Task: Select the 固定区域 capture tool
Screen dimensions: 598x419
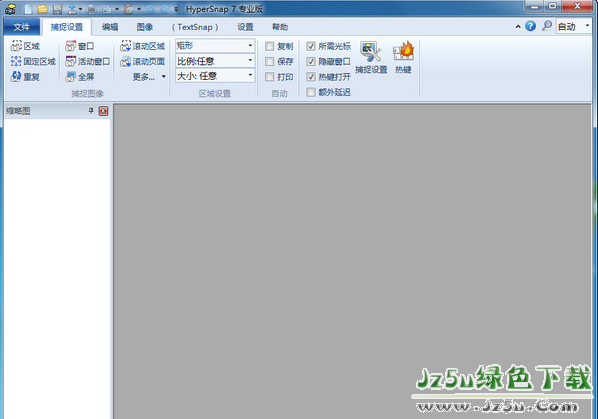Action: (33, 61)
